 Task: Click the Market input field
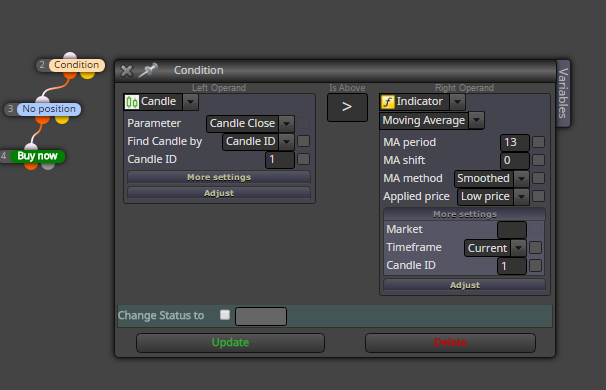[512, 230]
